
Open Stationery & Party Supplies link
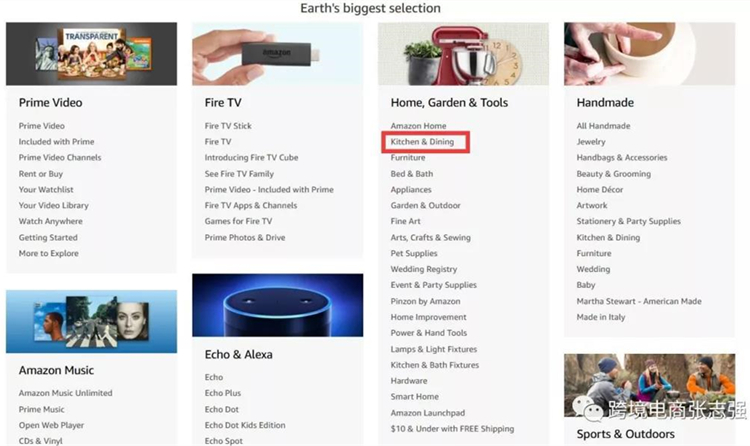point(629,221)
